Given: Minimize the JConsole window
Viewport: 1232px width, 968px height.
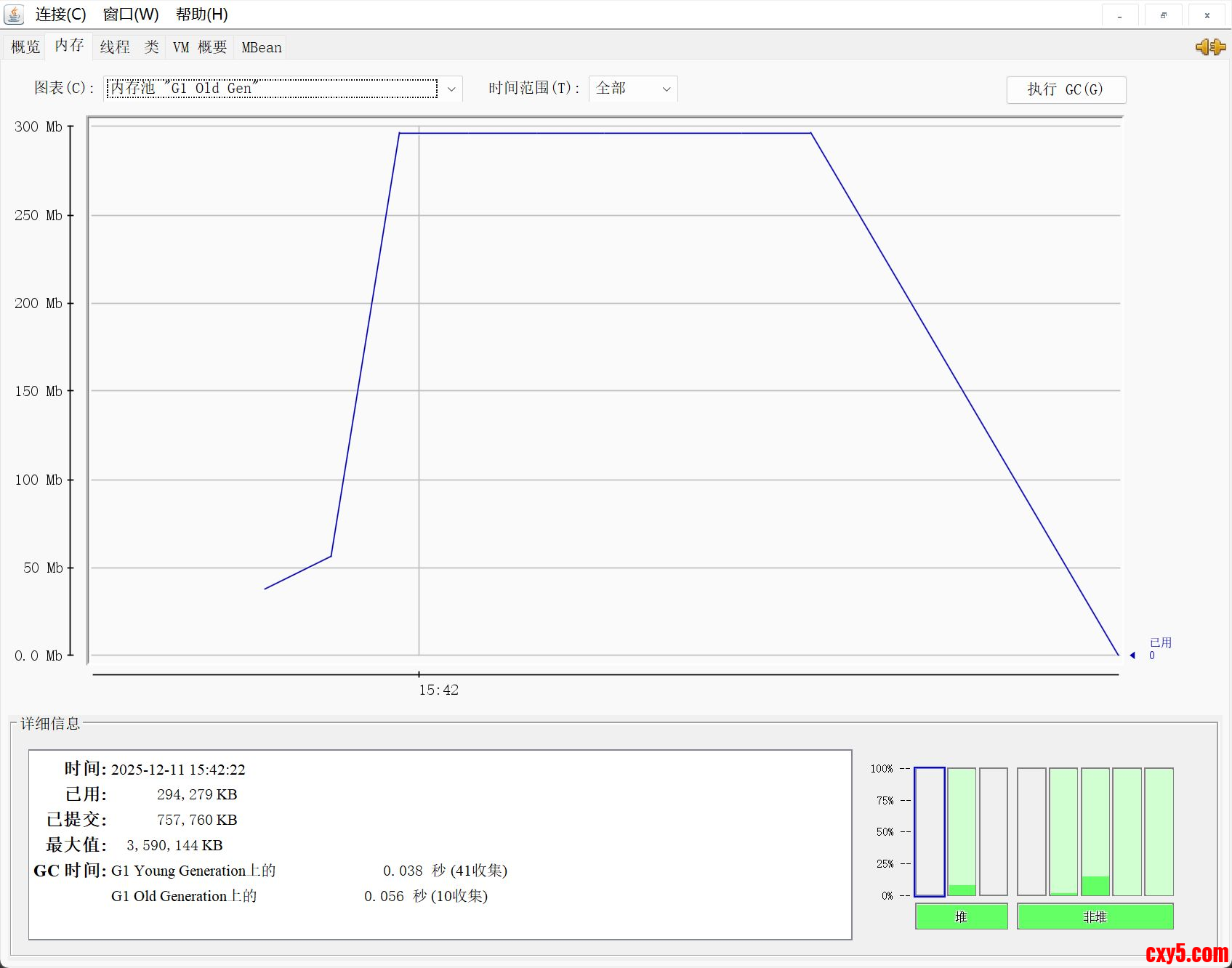Looking at the screenshot, I should (x=1119, y=15).
